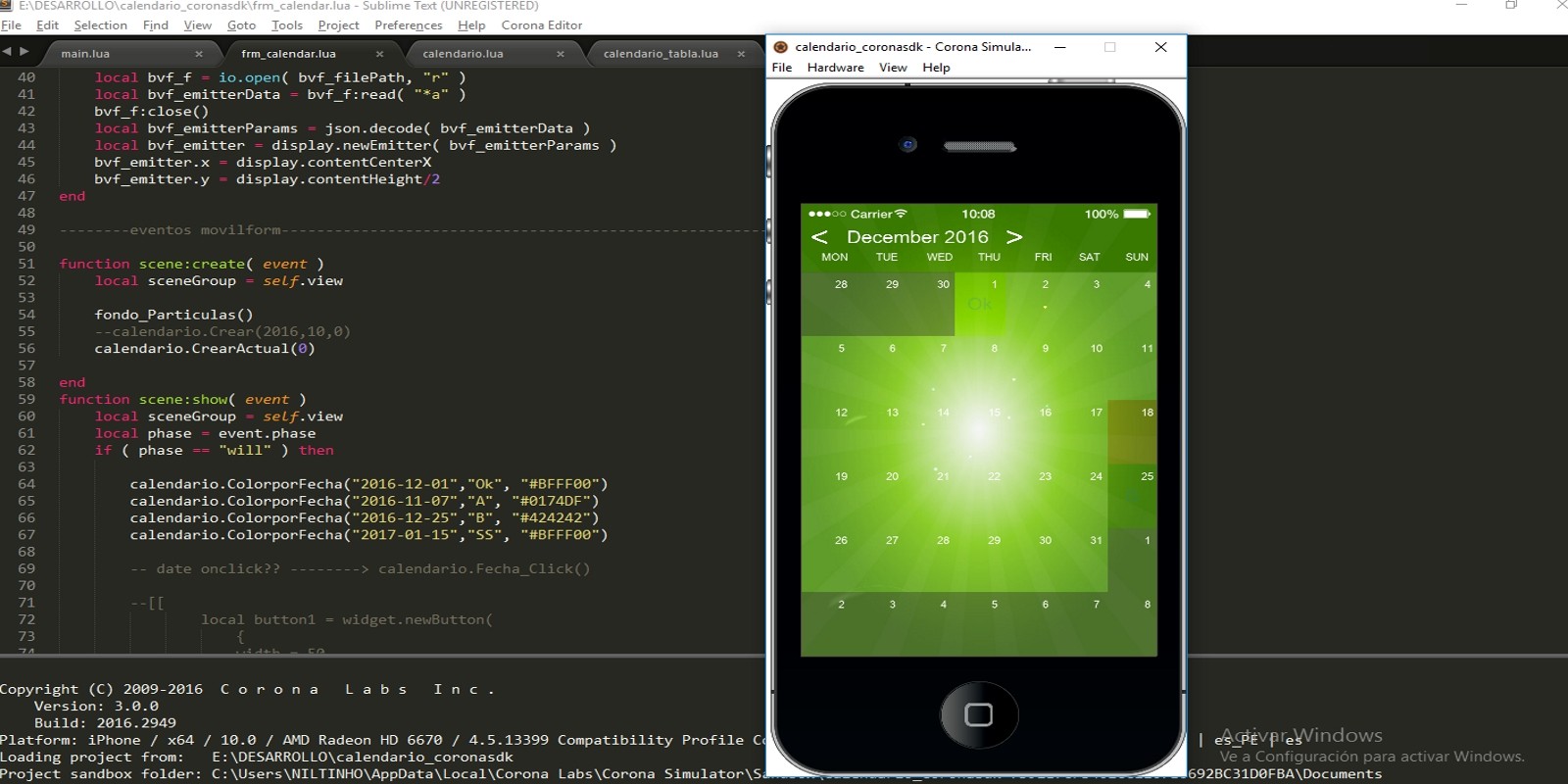Select December 1 highlighted Ok cell

(980, 304)
